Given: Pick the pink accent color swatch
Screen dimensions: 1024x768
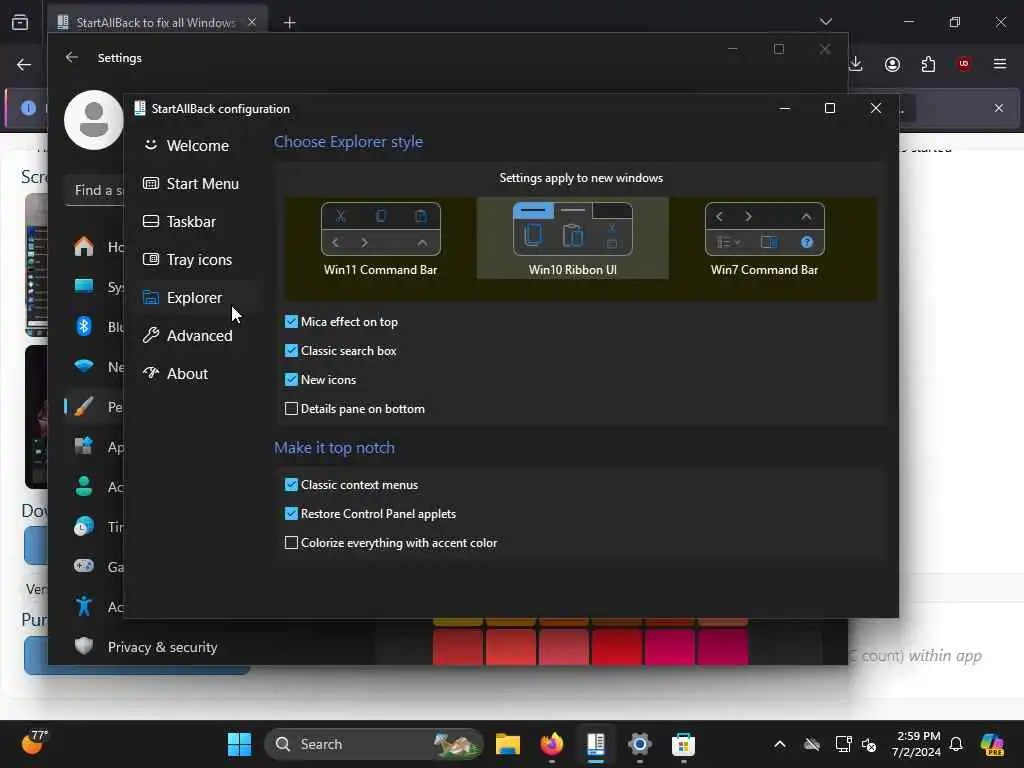Looking at the screenshot, I should 669,647.
